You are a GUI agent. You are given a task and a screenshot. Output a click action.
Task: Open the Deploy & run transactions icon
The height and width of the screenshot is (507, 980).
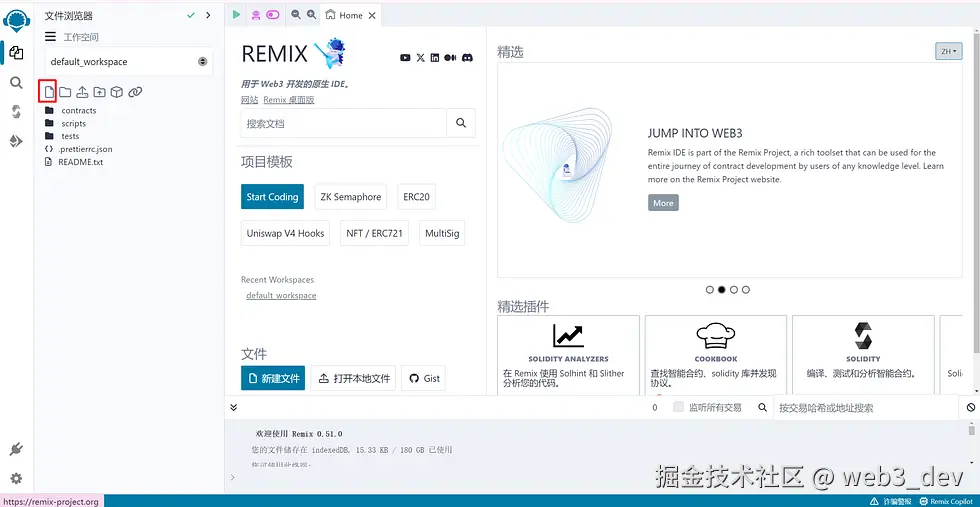click(16, 141)
